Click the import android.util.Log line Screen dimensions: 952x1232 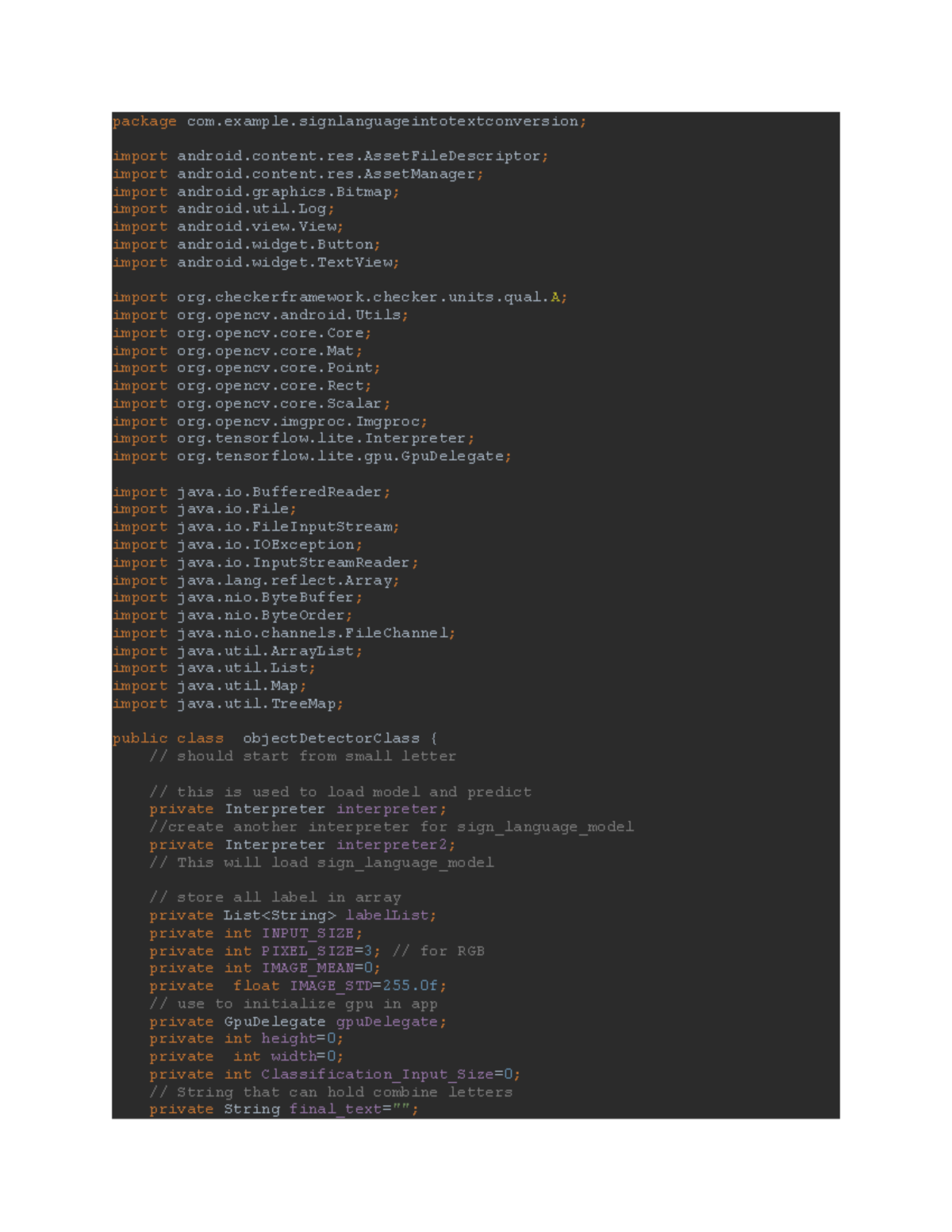pyautogui.click(x=223, y=209)
